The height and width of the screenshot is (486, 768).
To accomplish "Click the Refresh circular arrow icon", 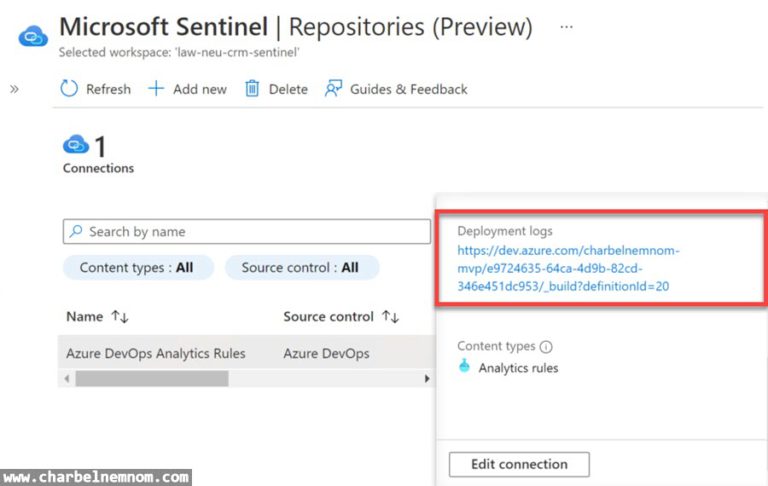I will 69,89.
